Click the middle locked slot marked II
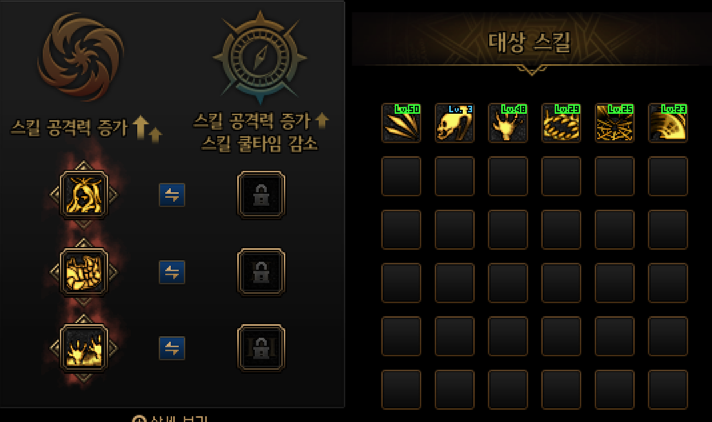The height and width of the screenshot is (422, 712). coord(261,272)
